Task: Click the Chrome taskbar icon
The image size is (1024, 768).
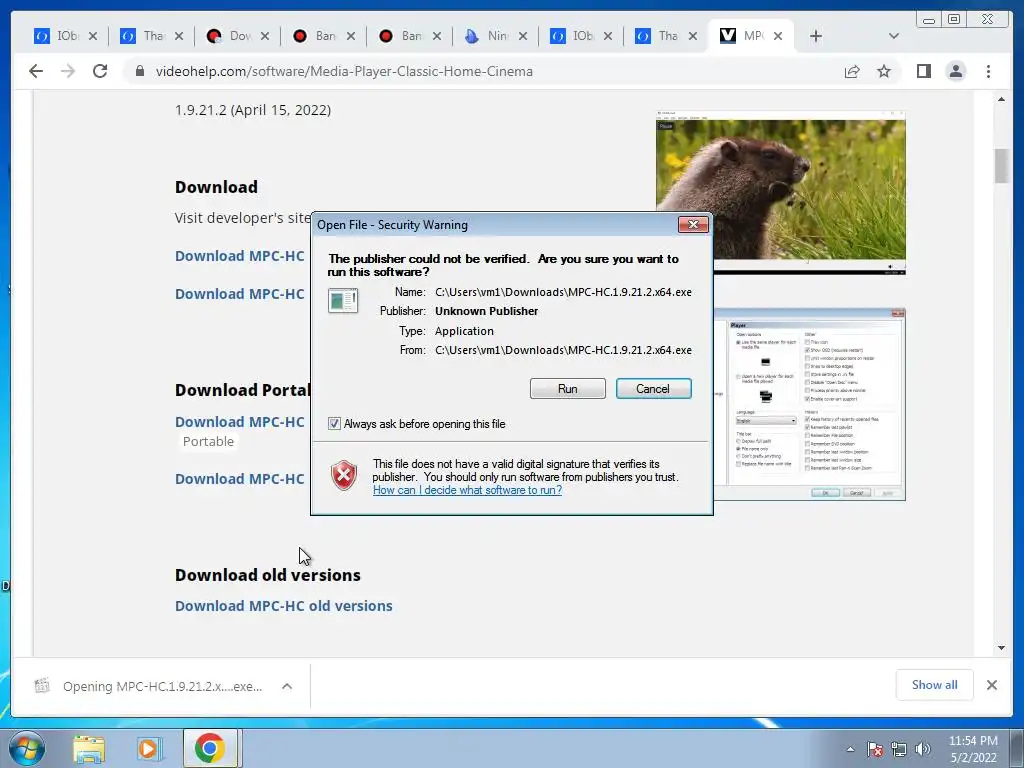Action: pyautogui.click(x=210, y=748)
